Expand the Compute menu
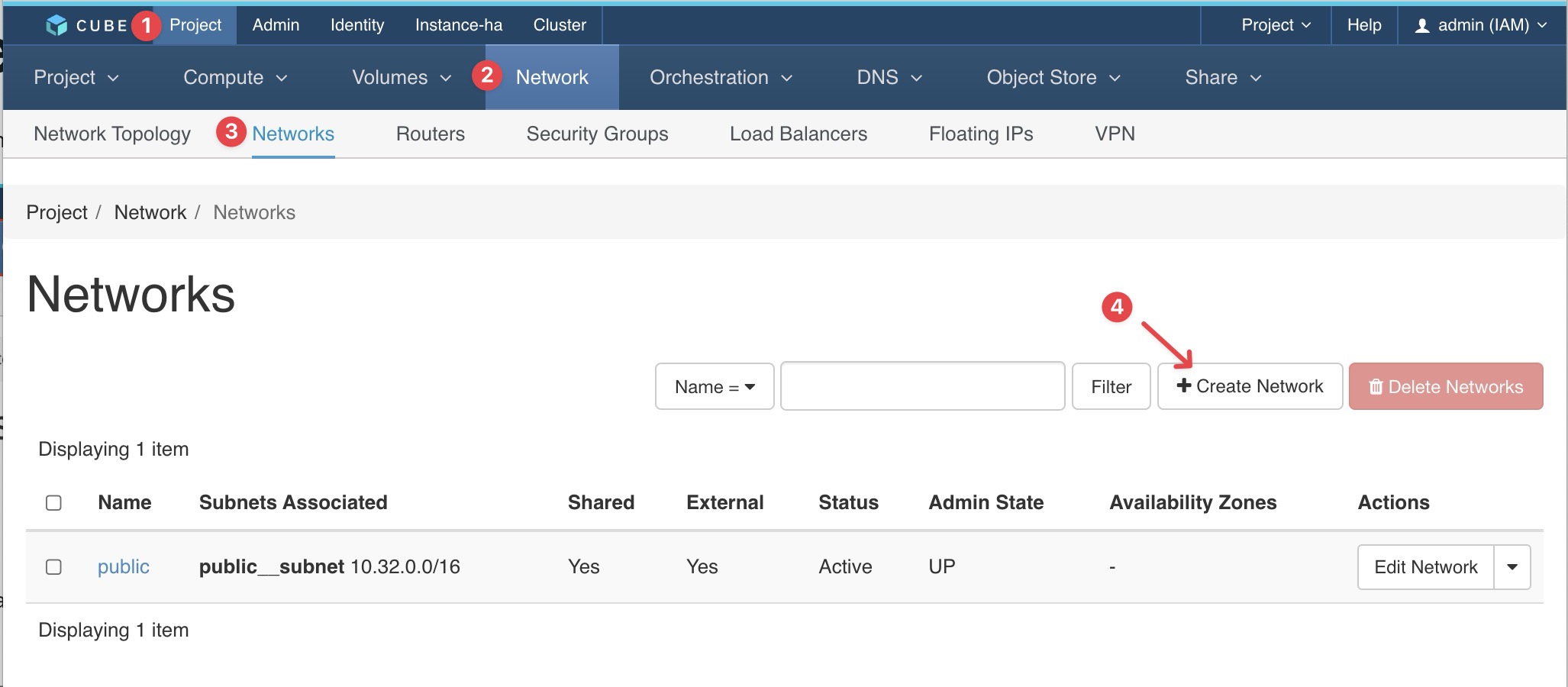 point(235,77)
